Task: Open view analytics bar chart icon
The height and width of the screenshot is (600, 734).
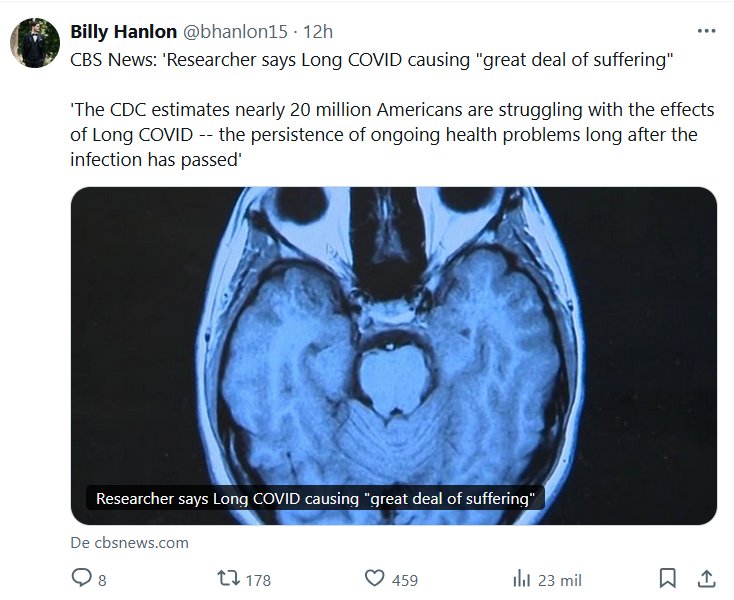Action: point(521,578)
